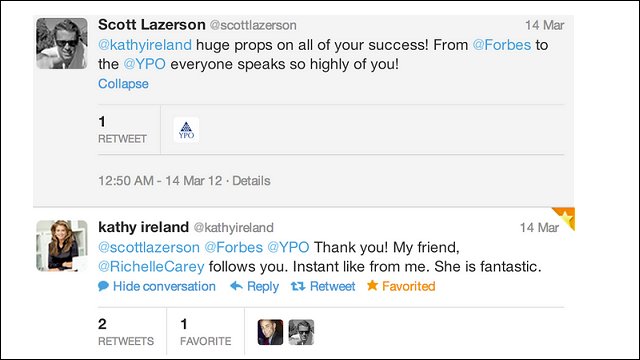Click the Hide conversation speech bubble icon

pyautogui.click(x=103, y=286)
